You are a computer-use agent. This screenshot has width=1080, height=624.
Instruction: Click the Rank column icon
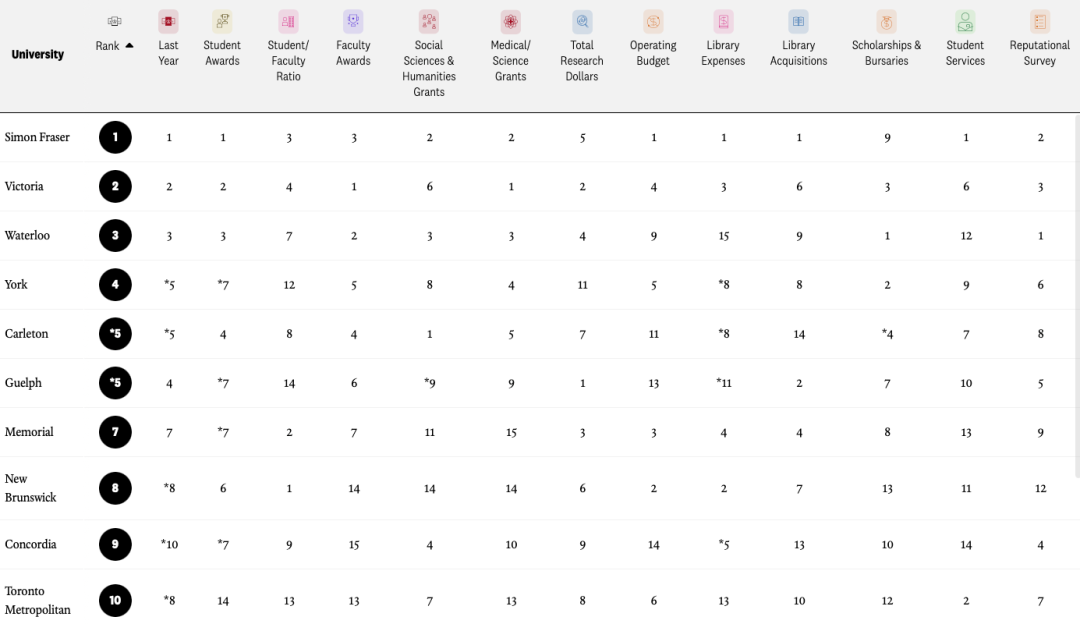pyautogui.click(x=114, y=21)
